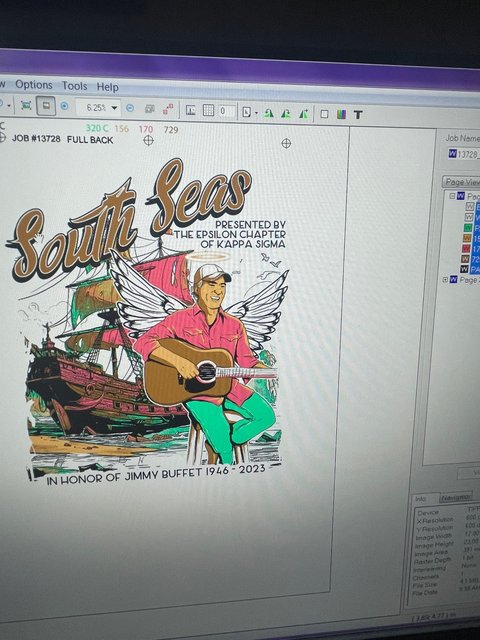Image resolution: width=480 pixels, height=640 pixels.
Task: Click the '170' ink label
Action: coord(146,129)
